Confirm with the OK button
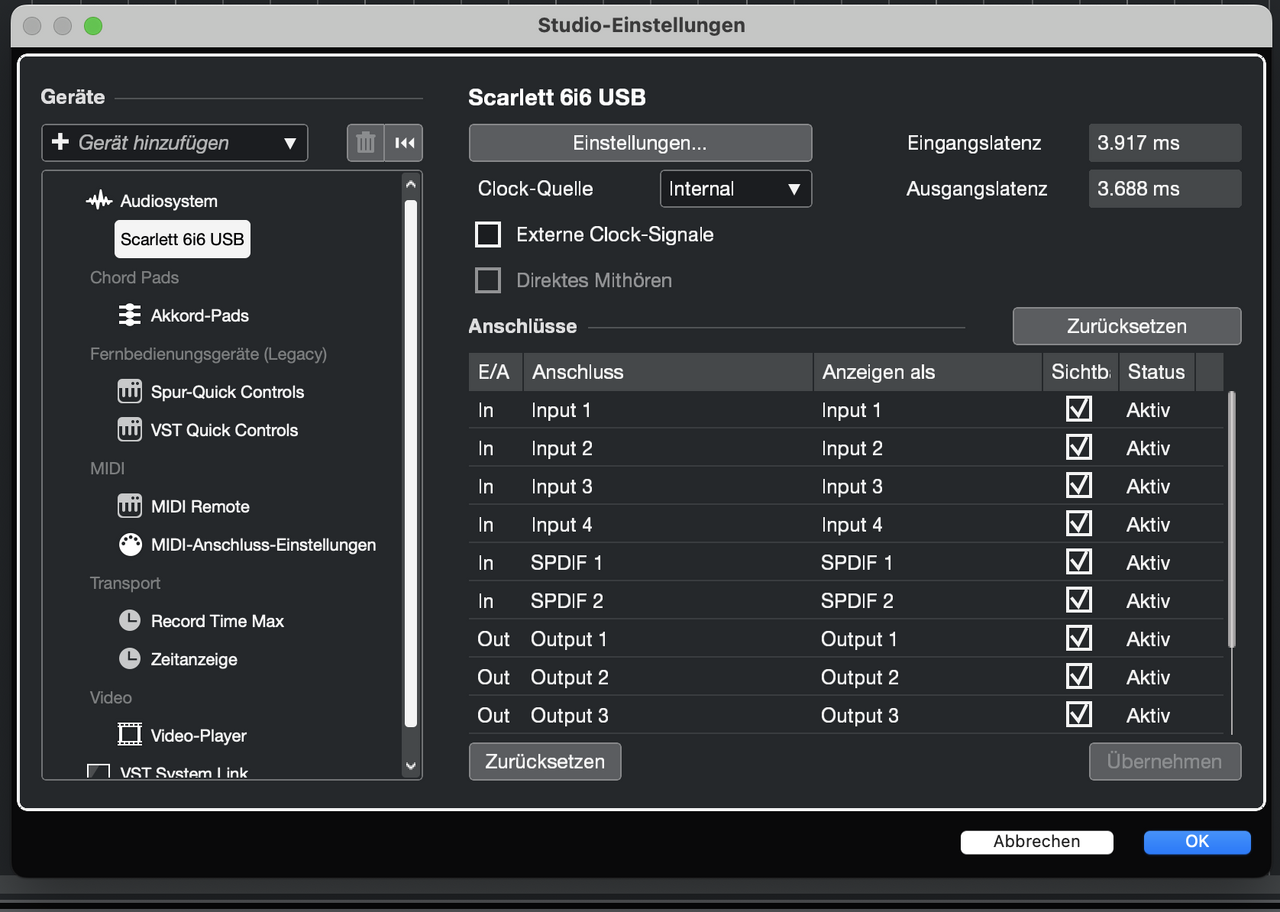This screenshot has height=912, width=1280. click(x=1197, y=842)
